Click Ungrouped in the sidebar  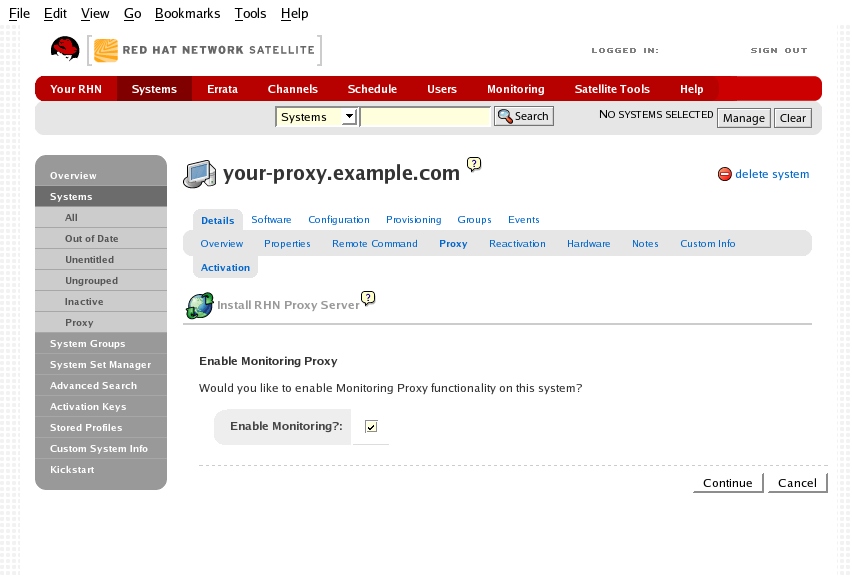pyautogui.click(x=101, y=280)
